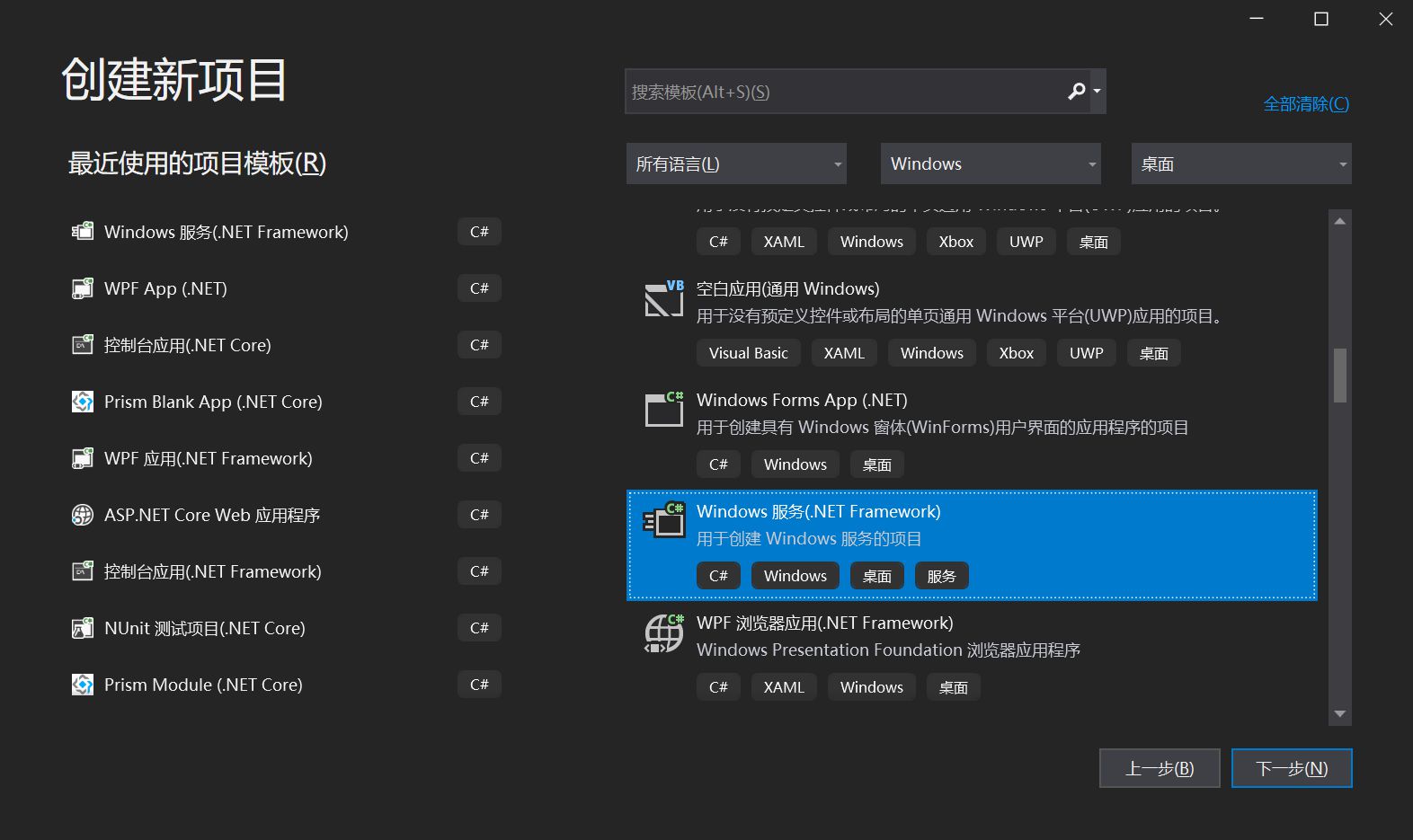Click the WPF App (.NET) recent icon
The height and width of the screenshot is (840, 1413).
[x=83, y=288]
